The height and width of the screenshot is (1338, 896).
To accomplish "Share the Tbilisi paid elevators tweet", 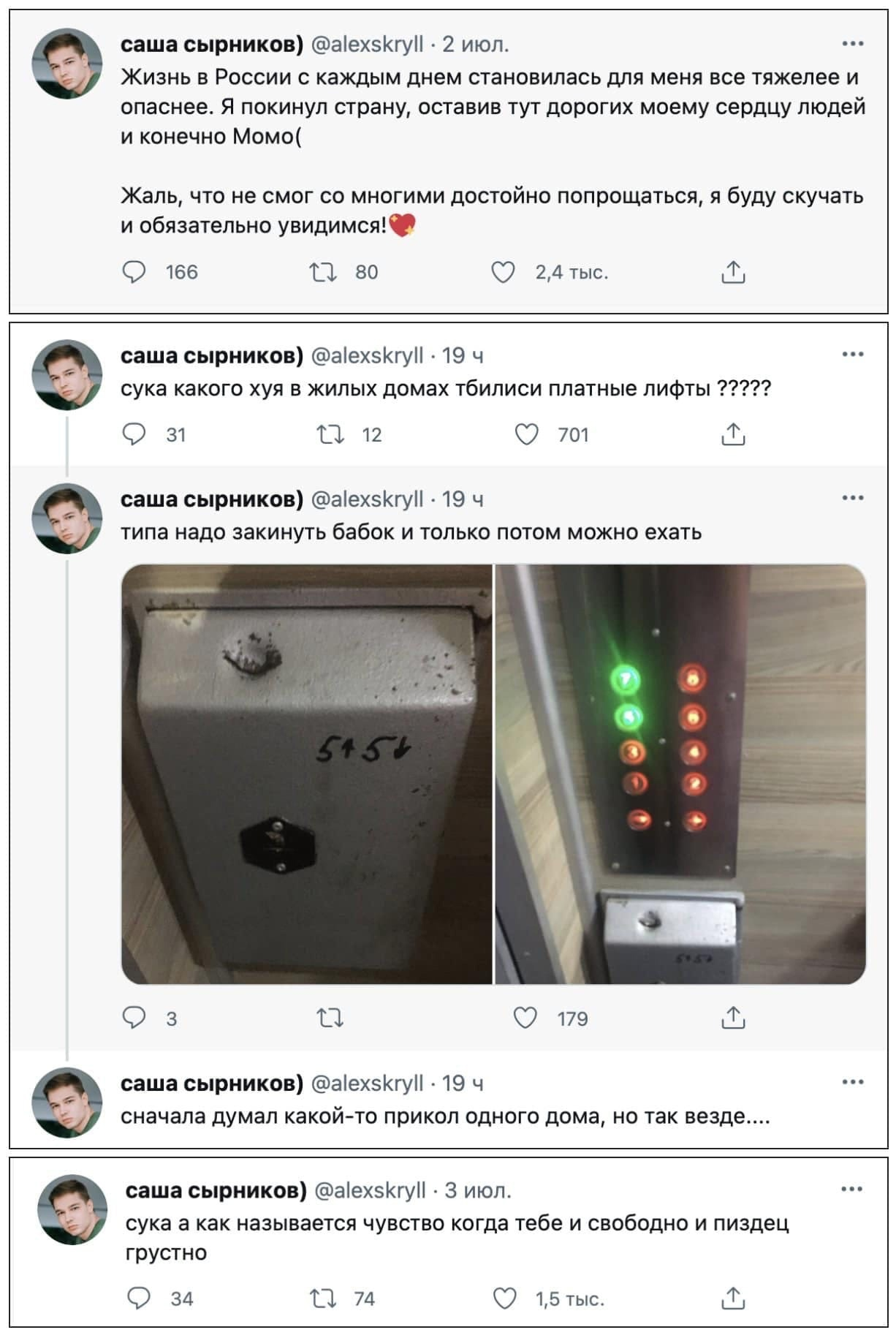I will [x=733, y=435].
